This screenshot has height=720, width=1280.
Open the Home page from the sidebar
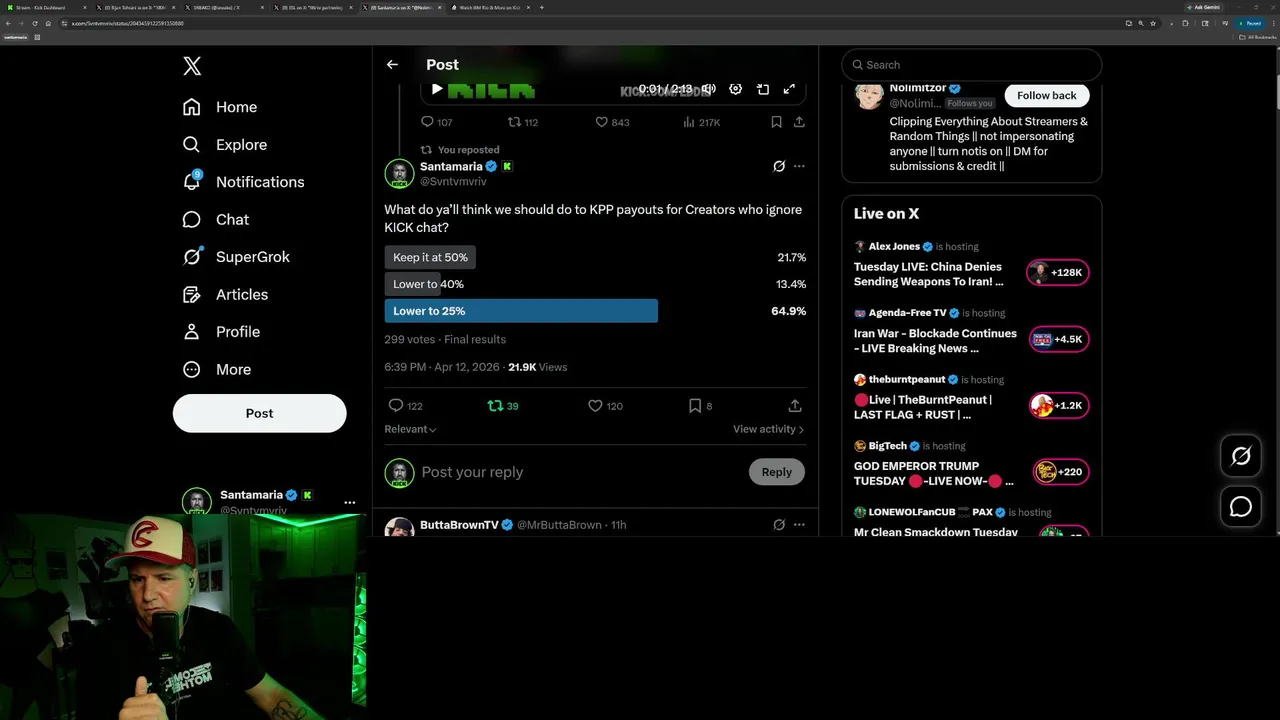(x=220, y=107)
